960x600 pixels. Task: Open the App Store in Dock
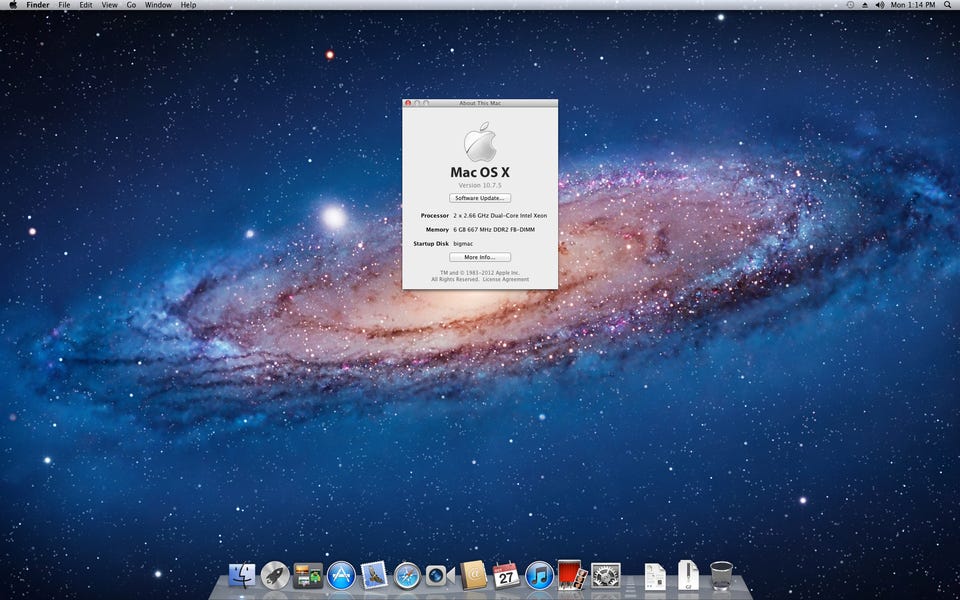pos(341,575)
